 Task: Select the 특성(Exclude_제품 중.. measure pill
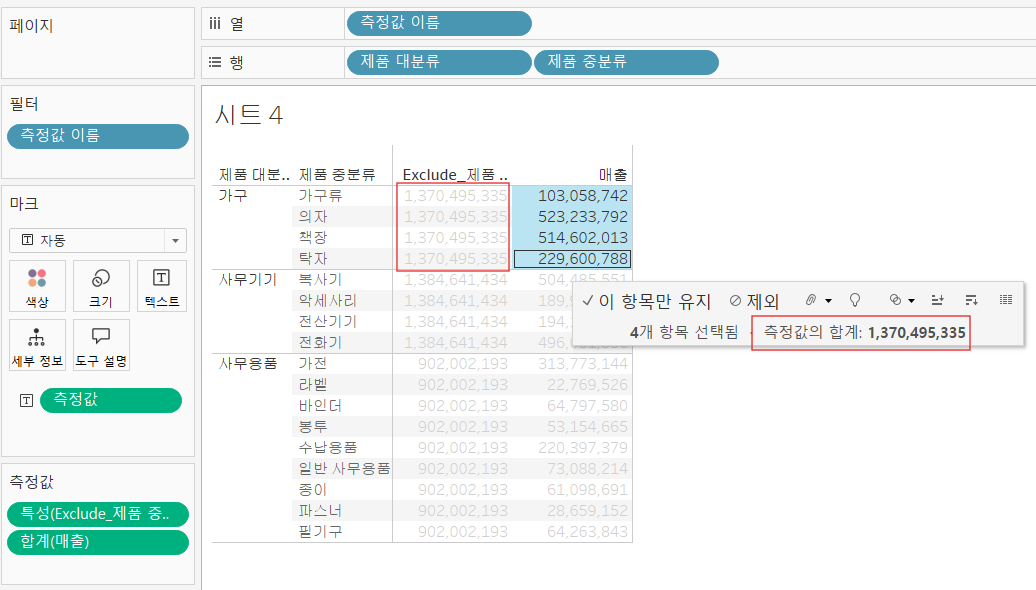98,514
